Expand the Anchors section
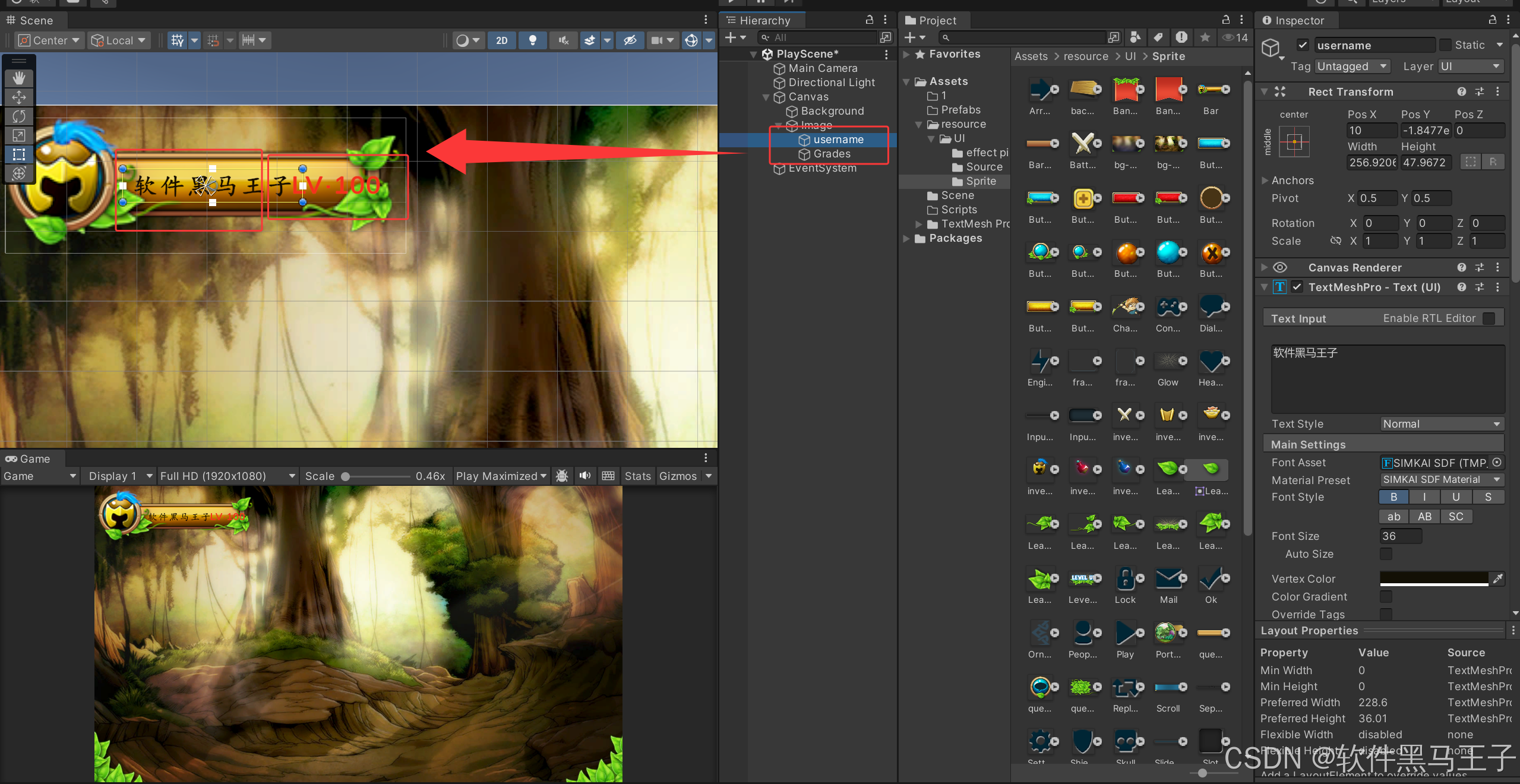The height and width of the screenshot is (784, 1520). coord(1265,180)
